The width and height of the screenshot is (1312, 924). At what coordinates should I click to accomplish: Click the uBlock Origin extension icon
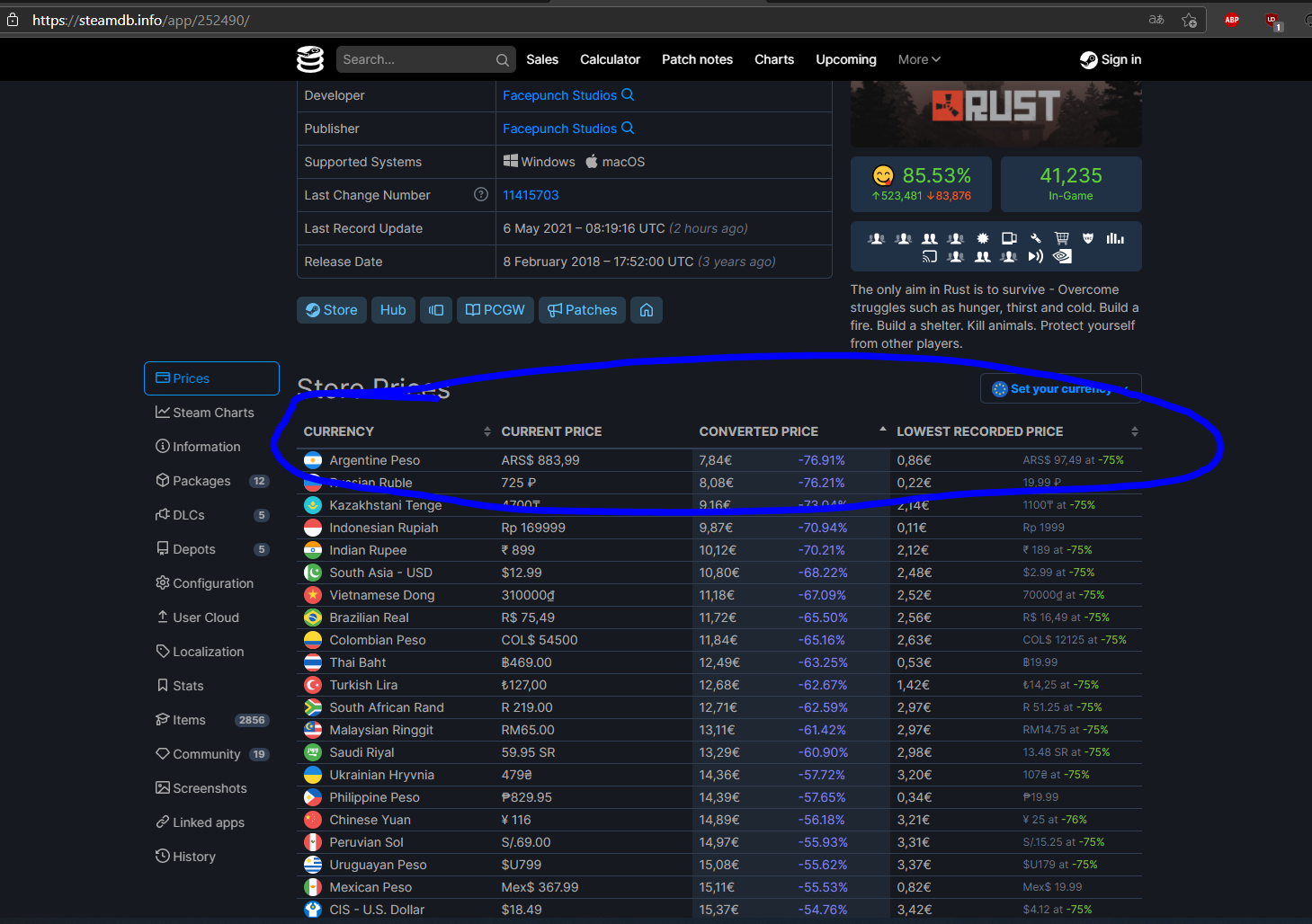1272,21
